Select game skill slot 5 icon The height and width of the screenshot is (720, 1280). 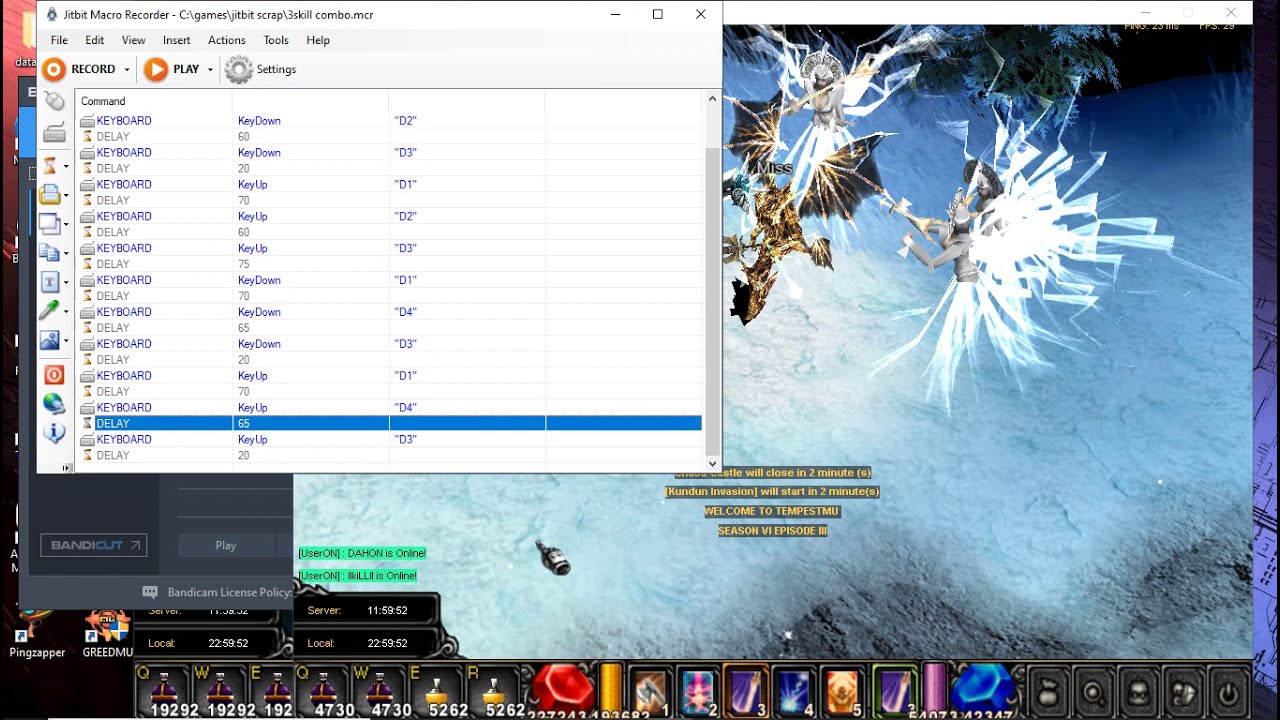(x=845, y=691)
